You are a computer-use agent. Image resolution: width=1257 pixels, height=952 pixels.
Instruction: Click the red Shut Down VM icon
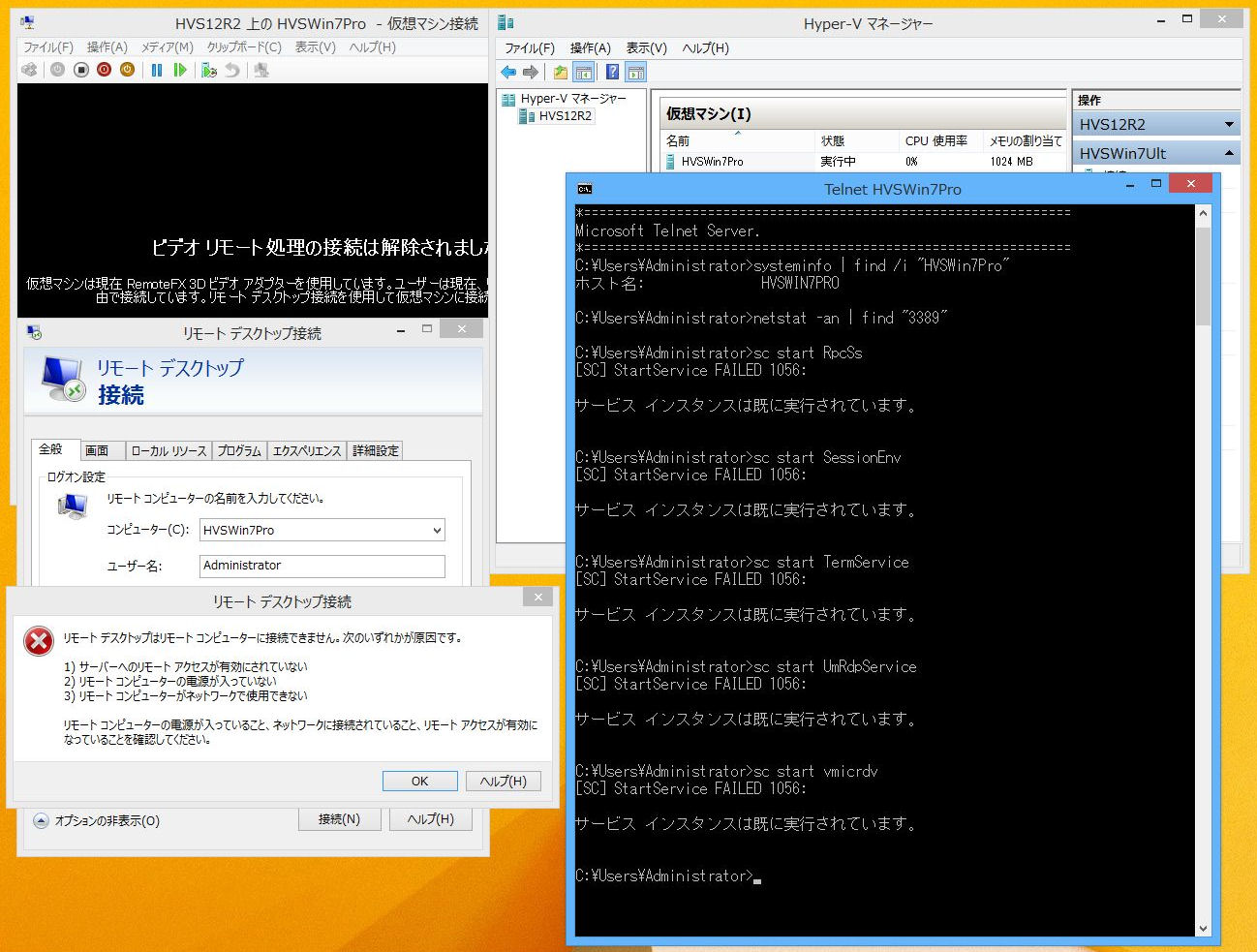(x=104, y=70)
